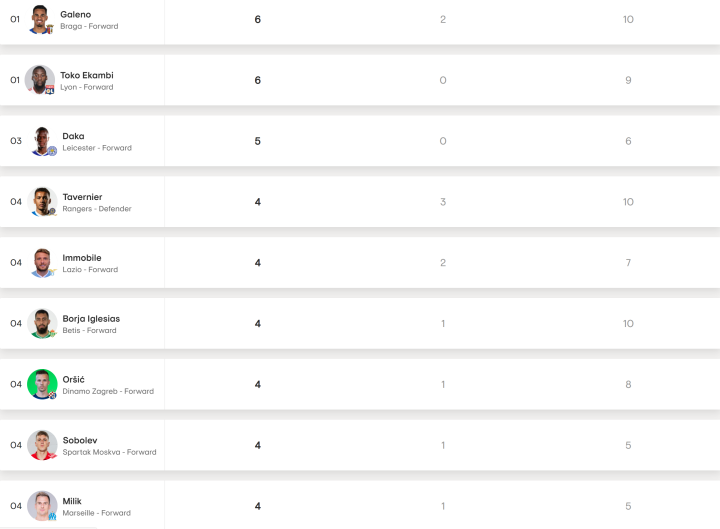Click Daka's profile picture
Viewport: 720px width, 529px height.
click(x=42, y=141)
